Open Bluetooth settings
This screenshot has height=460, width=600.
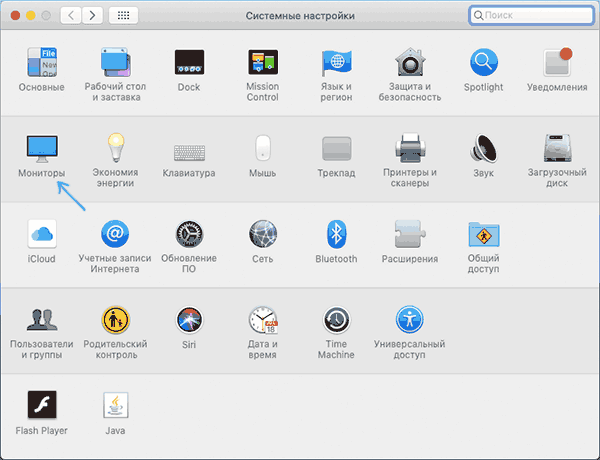(x=336, y=235)
